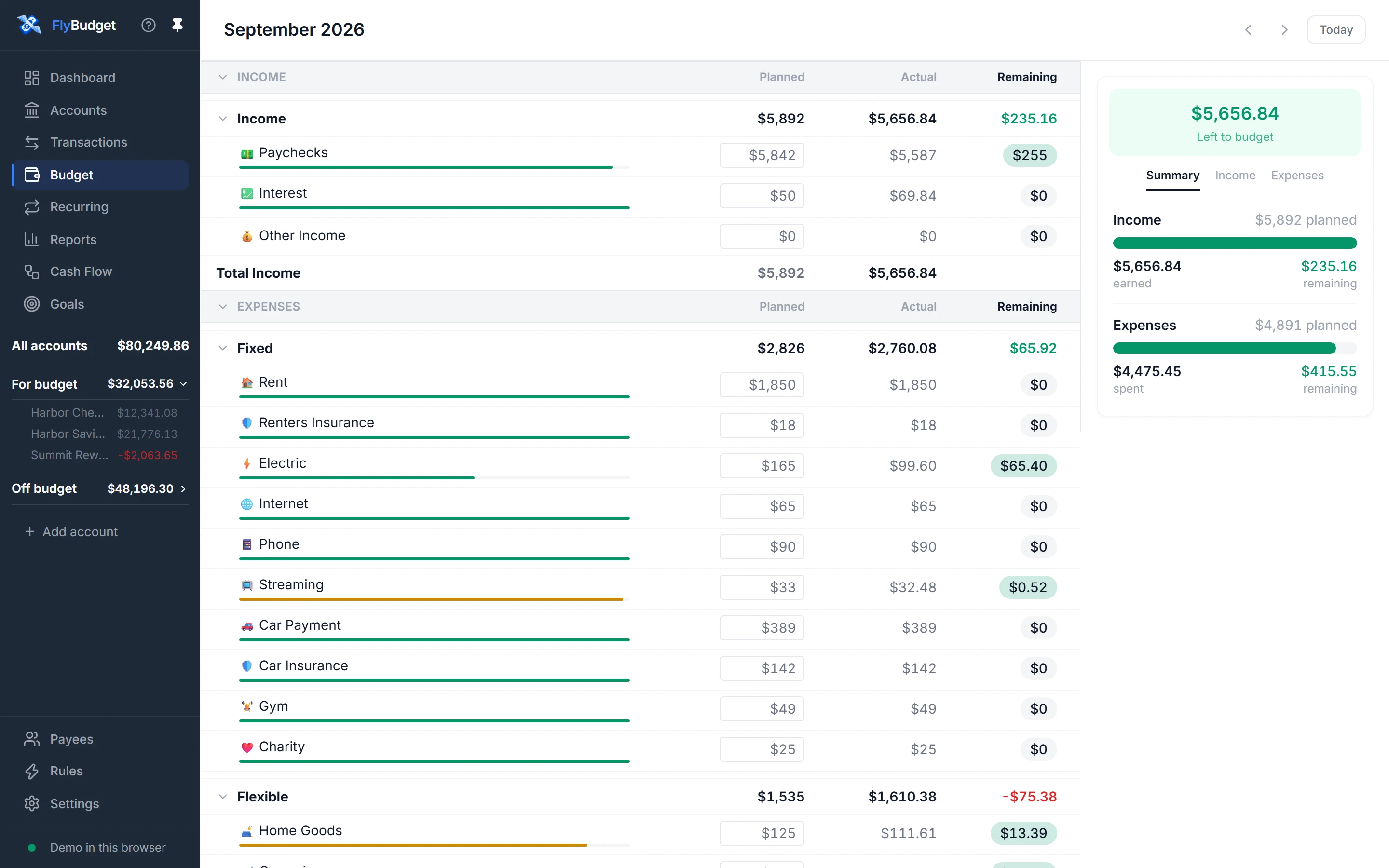Expand the Off budget accounts
This screenshot has width=1389, height=868.
point(183,489)
